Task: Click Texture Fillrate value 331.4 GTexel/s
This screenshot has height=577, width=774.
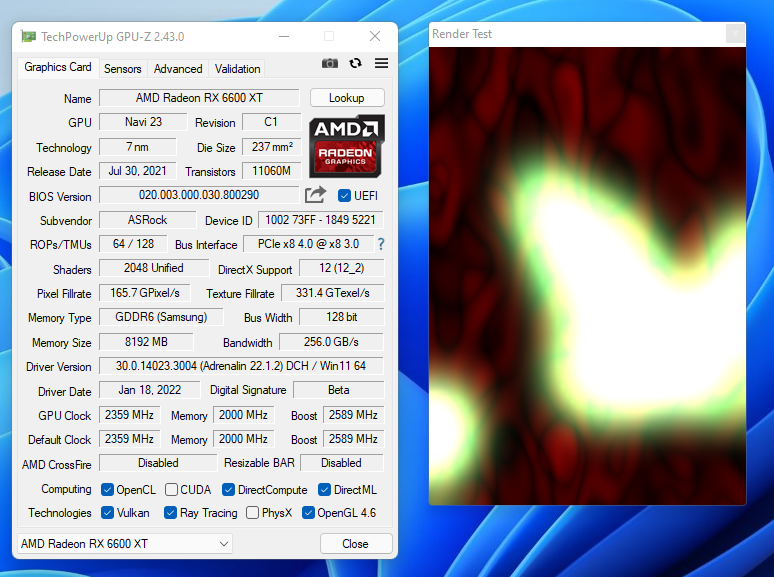Action: (332, 293)
